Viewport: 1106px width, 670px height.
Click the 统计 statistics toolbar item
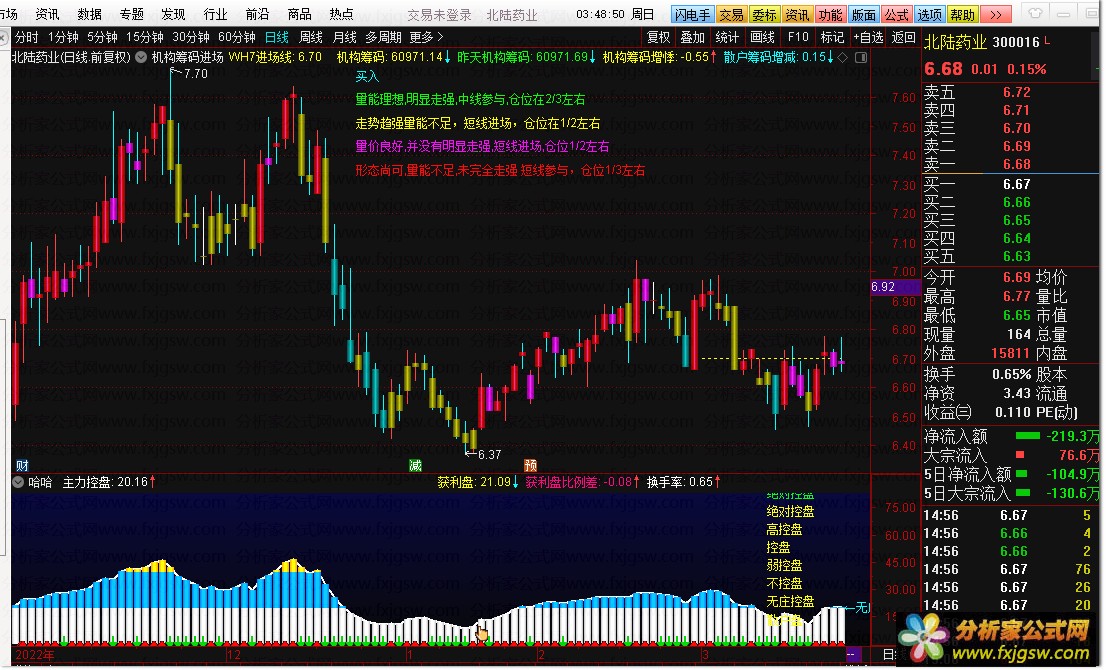[x=727, y=37]
